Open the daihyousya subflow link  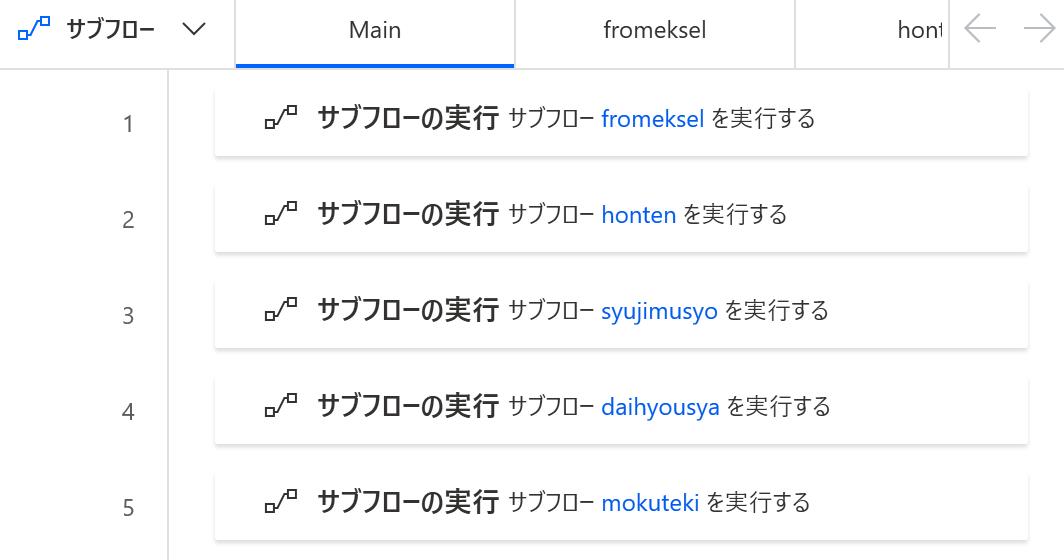[660, 407]
